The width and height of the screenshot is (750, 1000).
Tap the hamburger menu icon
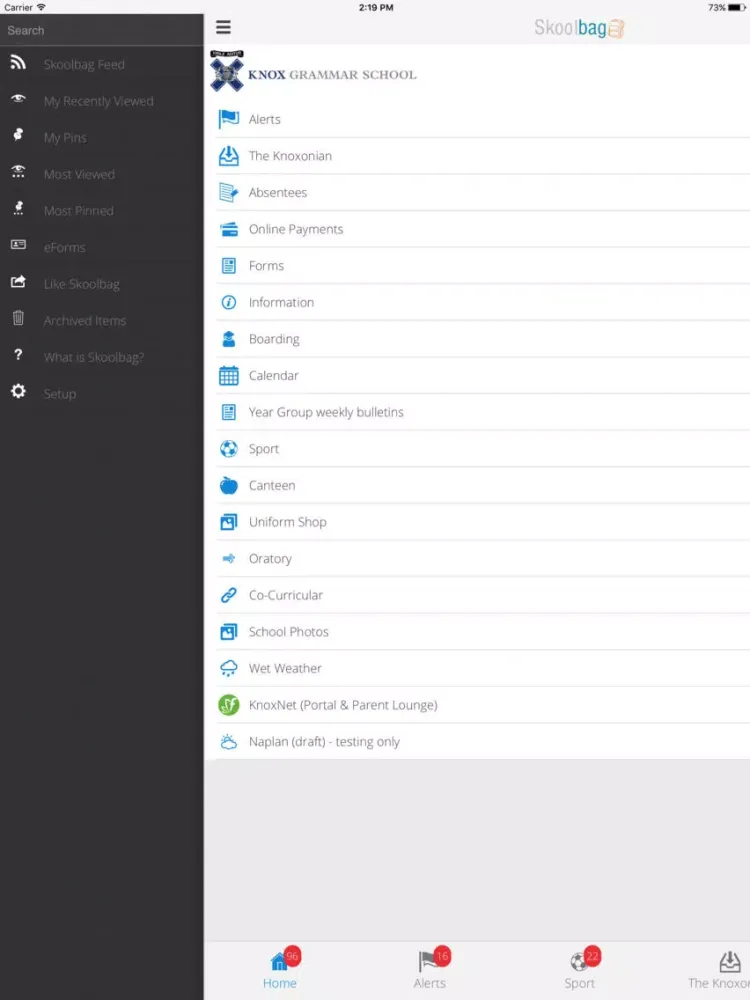pyautogui.click(x=223, y=27)
